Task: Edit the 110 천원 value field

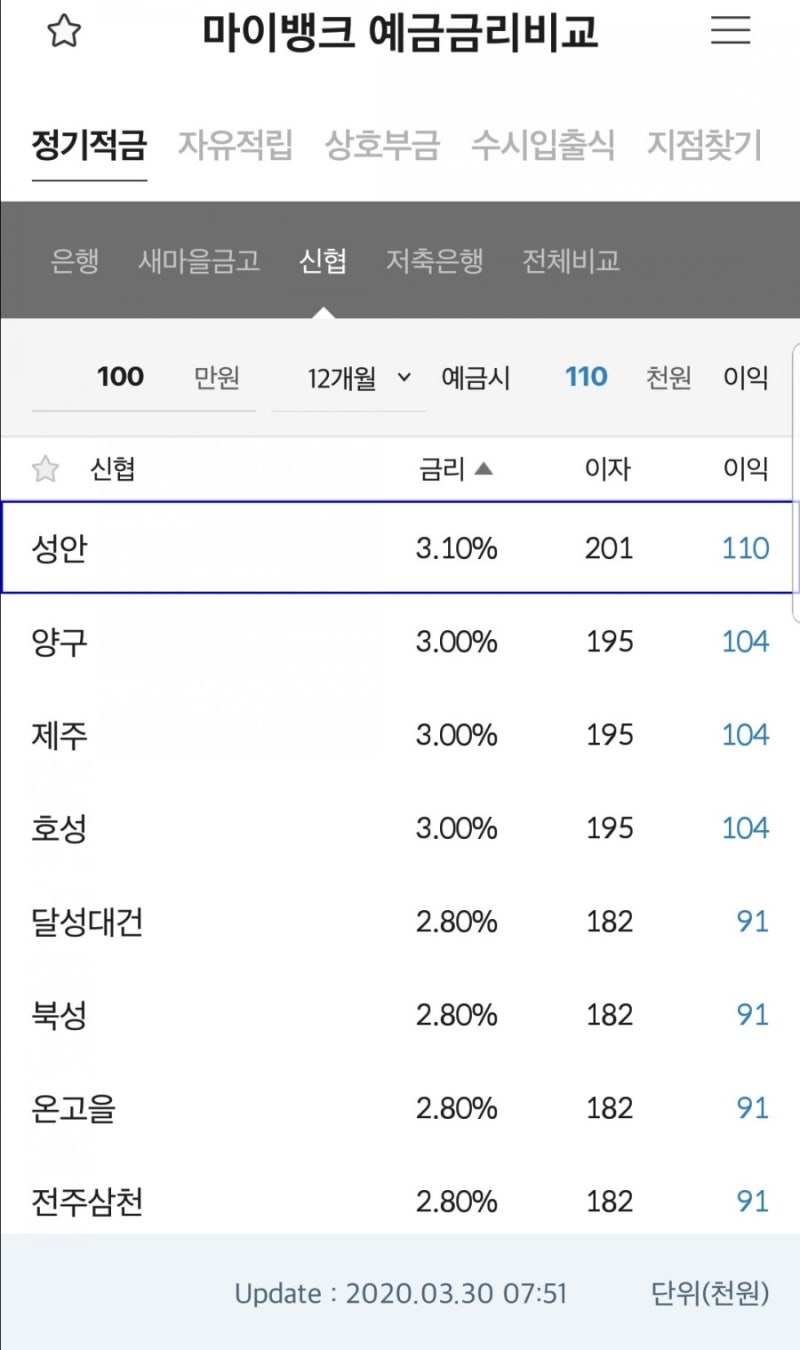Action: pos(584,377)
